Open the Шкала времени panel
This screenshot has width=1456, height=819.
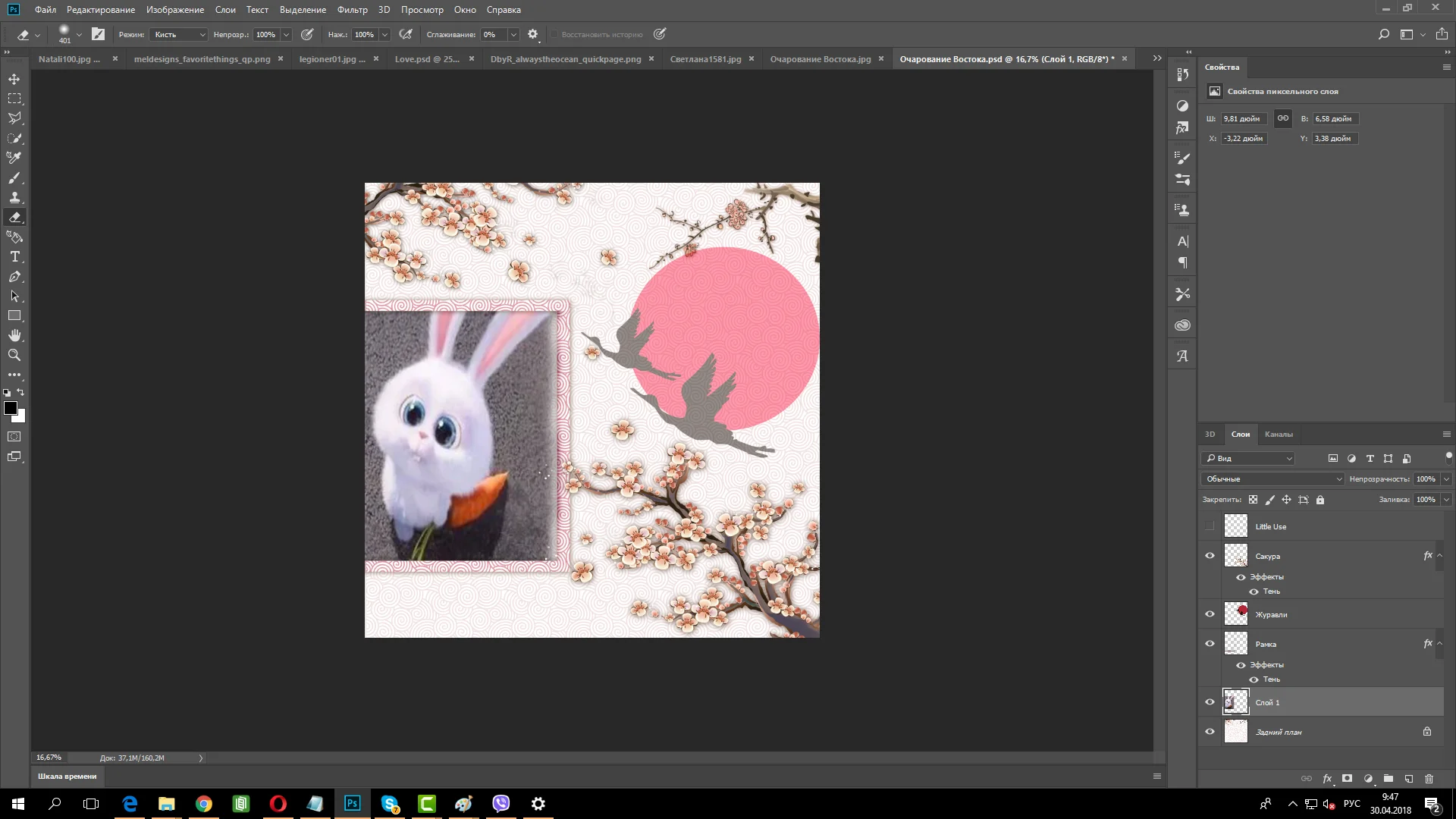pos(67,776)
